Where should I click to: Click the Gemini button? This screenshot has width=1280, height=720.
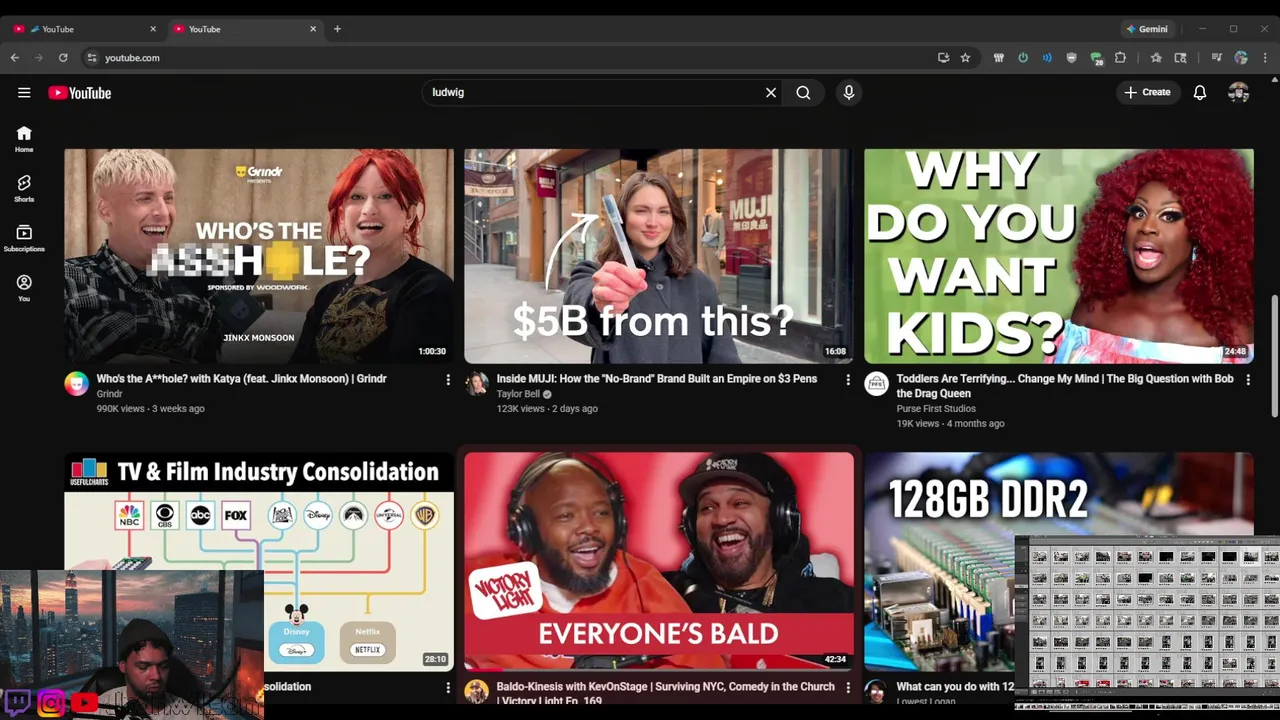[1147, 29]
